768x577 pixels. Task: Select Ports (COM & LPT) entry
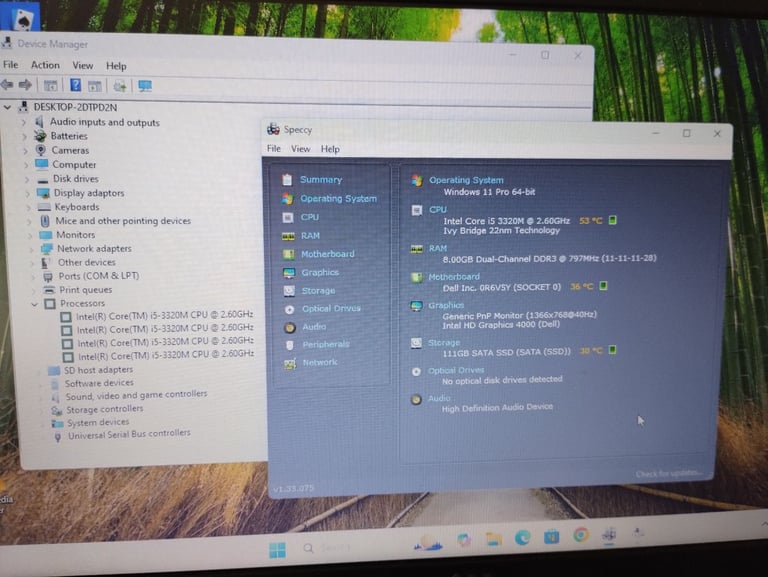coord(99,276)
